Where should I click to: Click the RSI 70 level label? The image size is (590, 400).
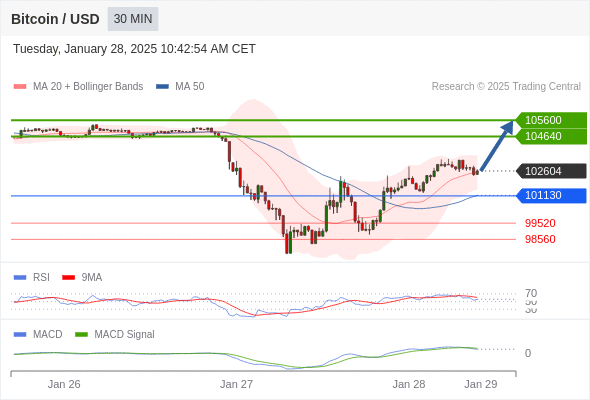(531, 293)
